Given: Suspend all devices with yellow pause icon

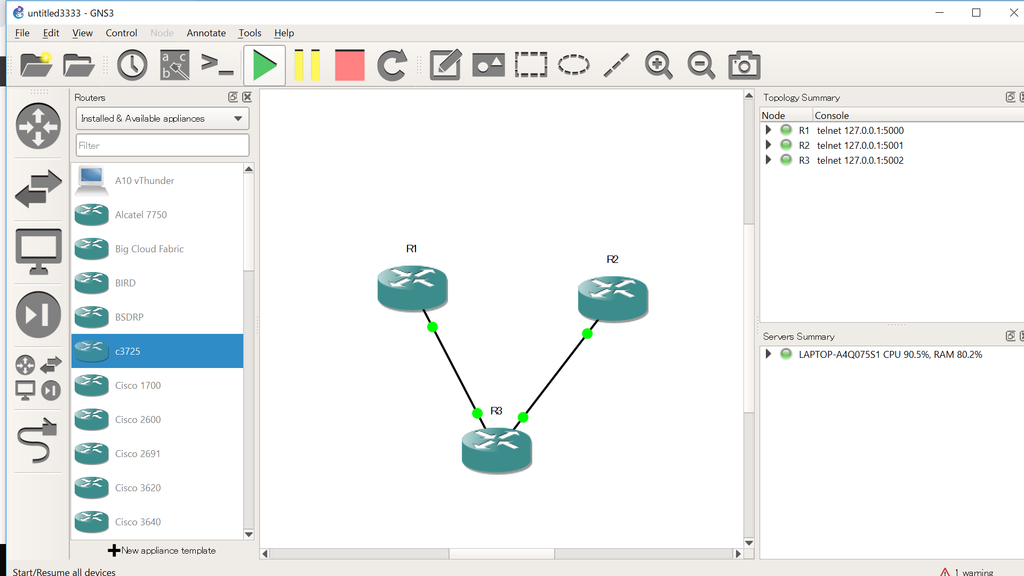Looking at the screenshot, I should pos(307,65).
